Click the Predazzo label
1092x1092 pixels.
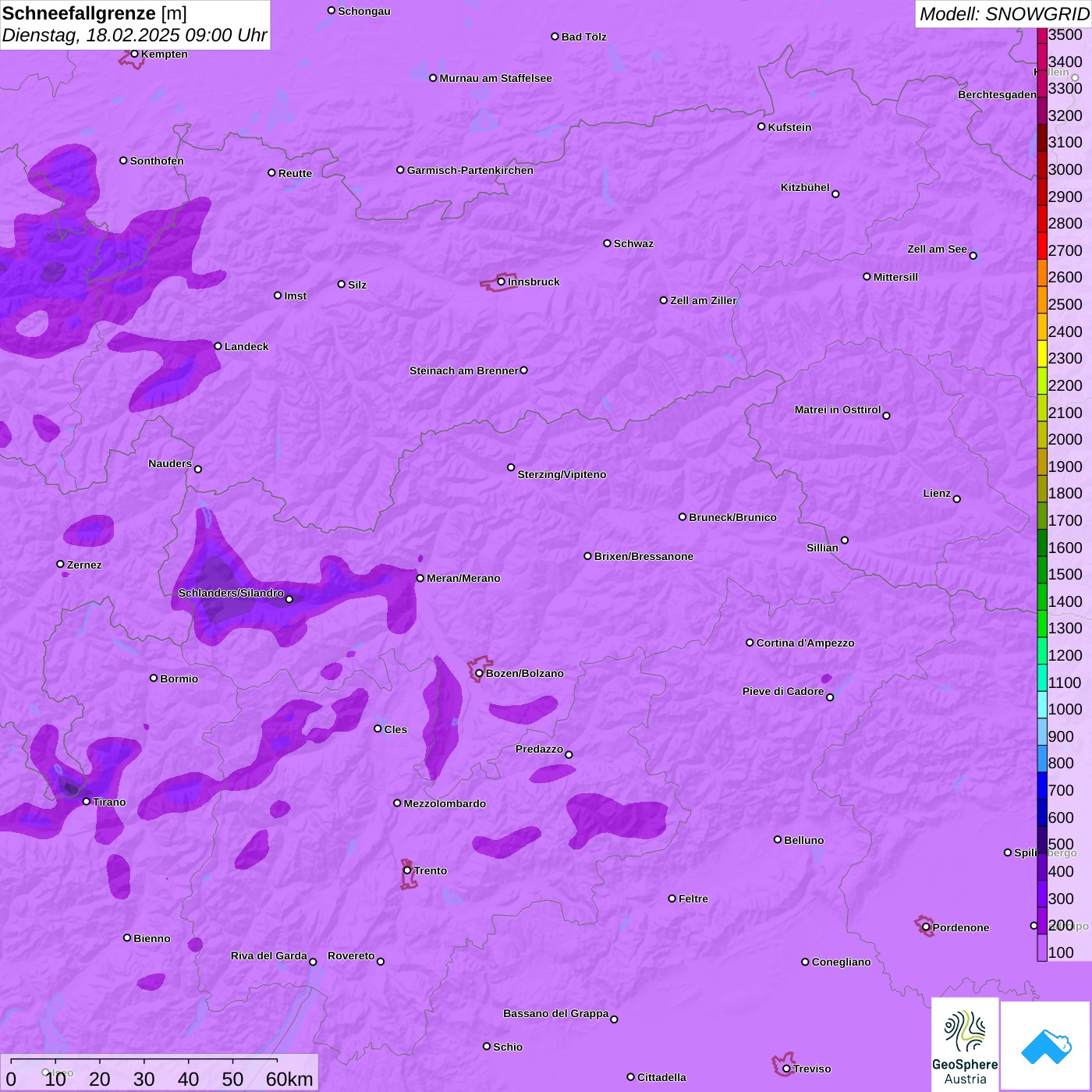[x=539, y=749]
